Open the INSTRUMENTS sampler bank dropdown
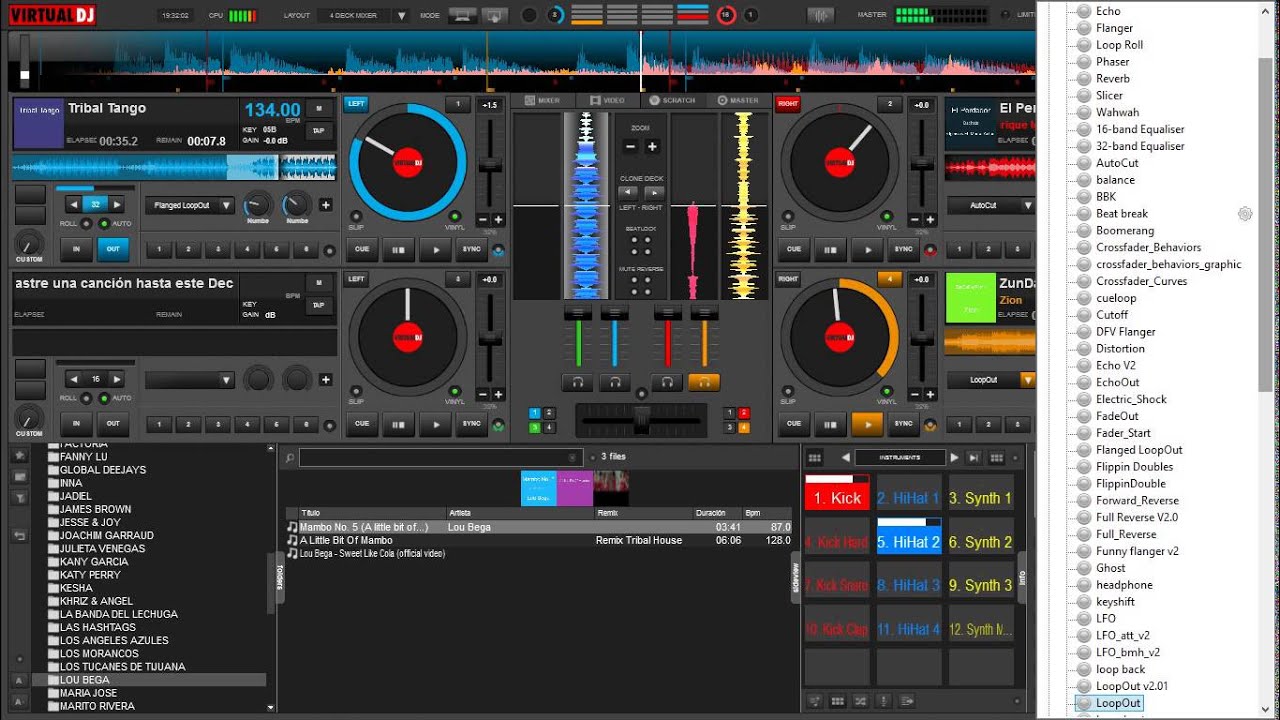The width and height of the screenshot is (1280, 720). click(900, 458)
